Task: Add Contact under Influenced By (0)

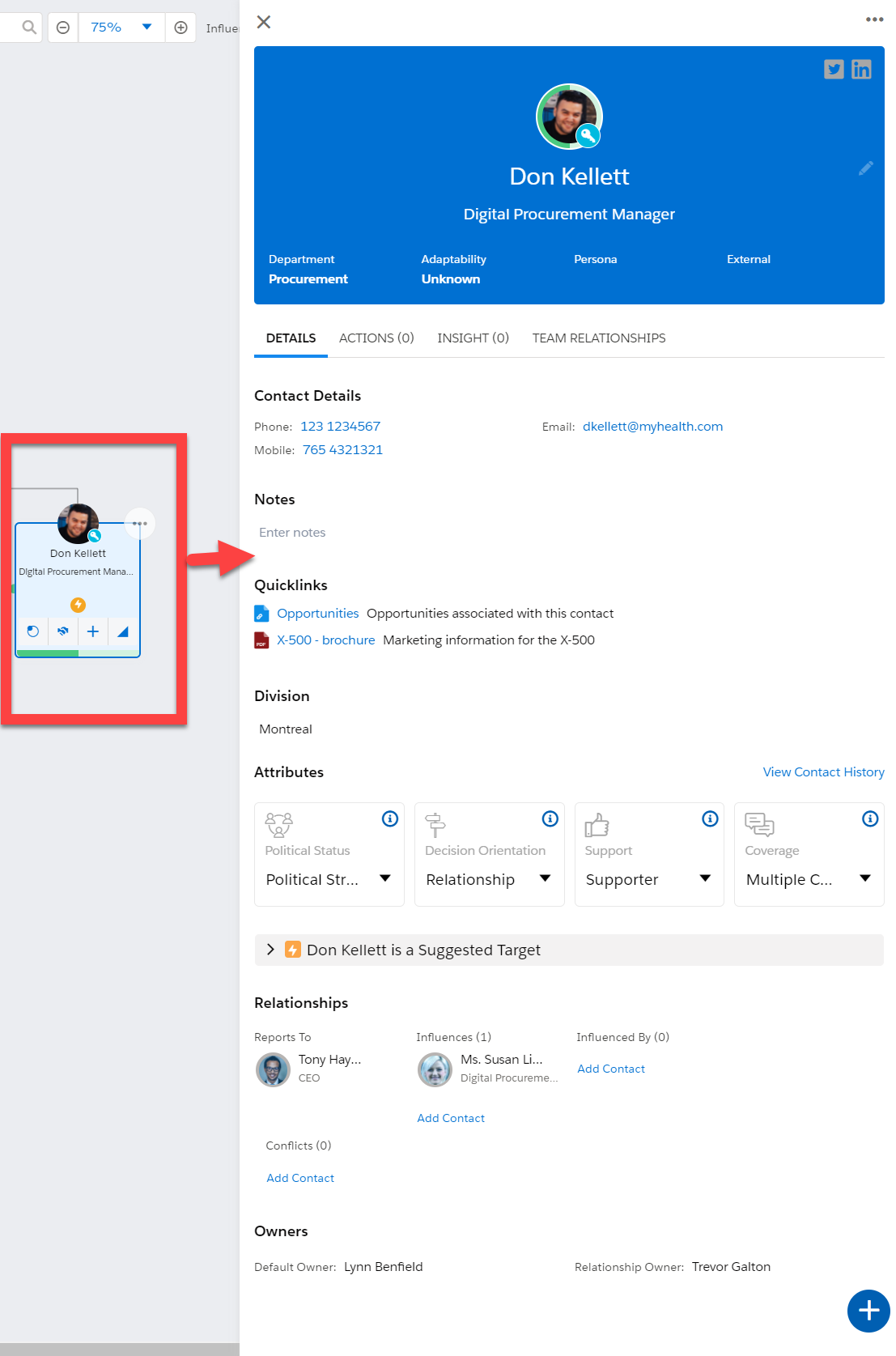Action: pos(611,1069)
